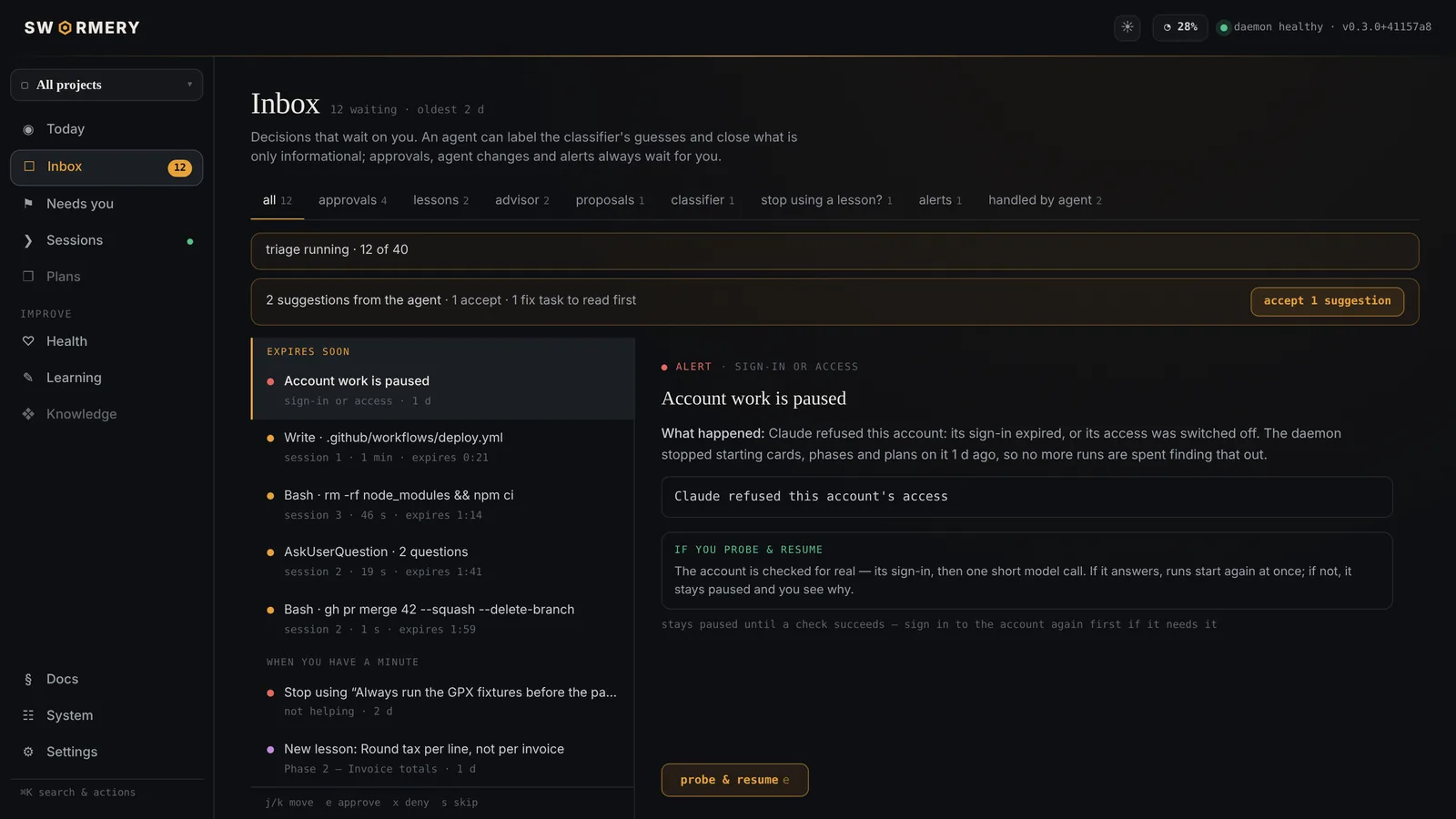The width and height of the screenshot is (1456, 819).
Task: Open the Health heart icon
Action: pos(28,341)
